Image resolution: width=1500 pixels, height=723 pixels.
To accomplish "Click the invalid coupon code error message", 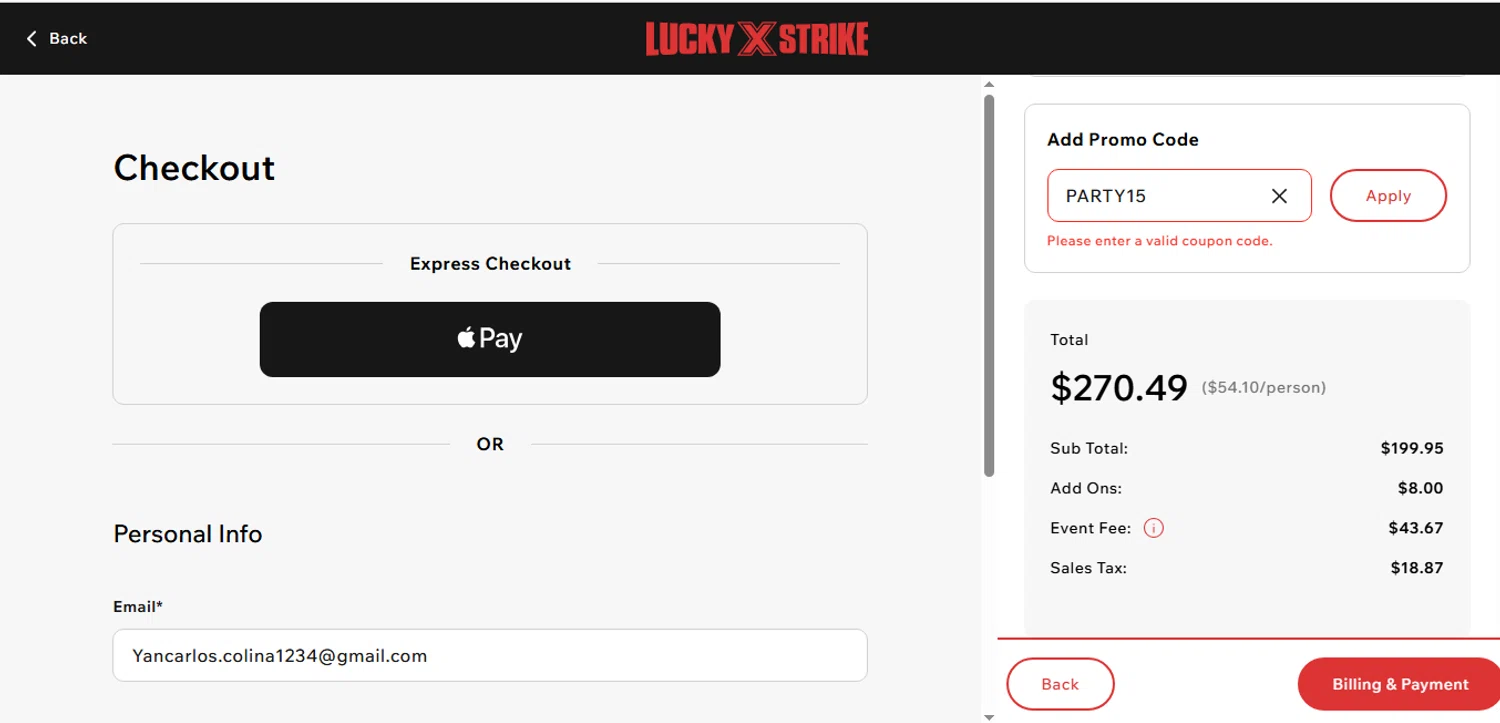I will coord(1159,241).
